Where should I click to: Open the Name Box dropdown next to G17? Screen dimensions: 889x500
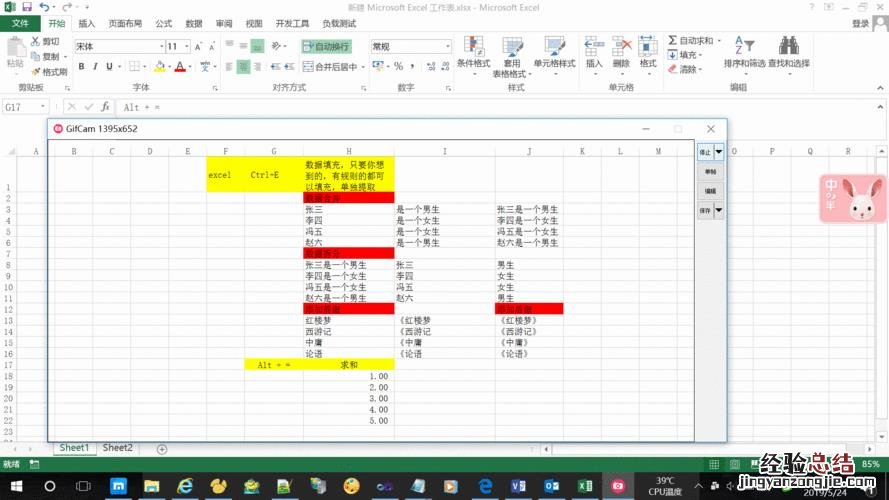click(43, 107)
